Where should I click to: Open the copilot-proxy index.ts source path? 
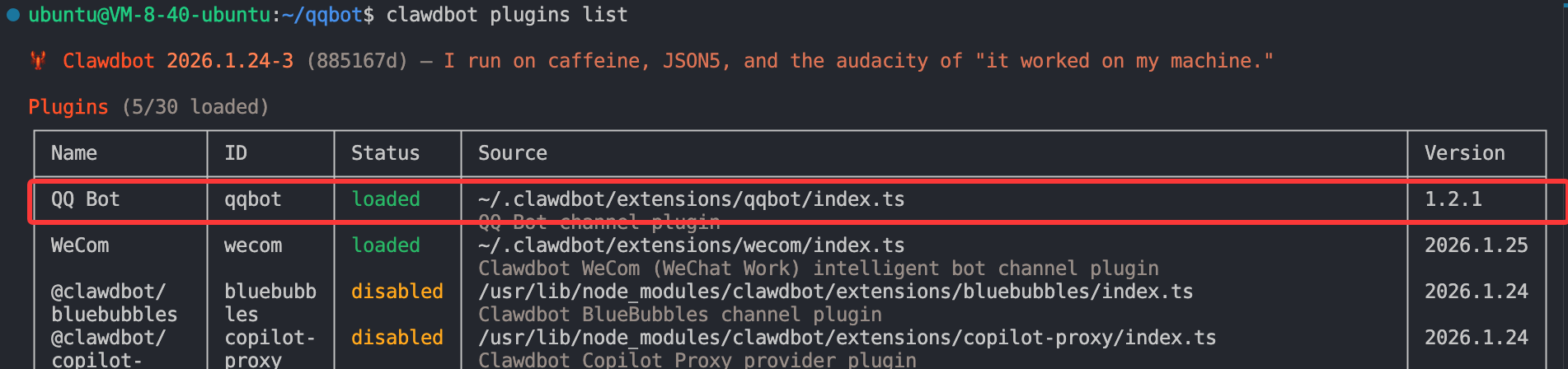pos(847,338)
